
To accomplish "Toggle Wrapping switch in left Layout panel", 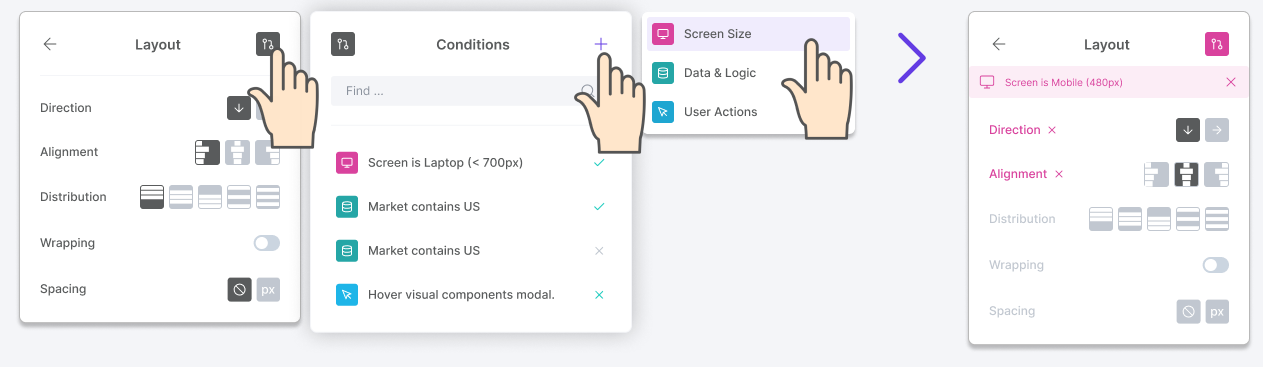I will click(267, 243).
